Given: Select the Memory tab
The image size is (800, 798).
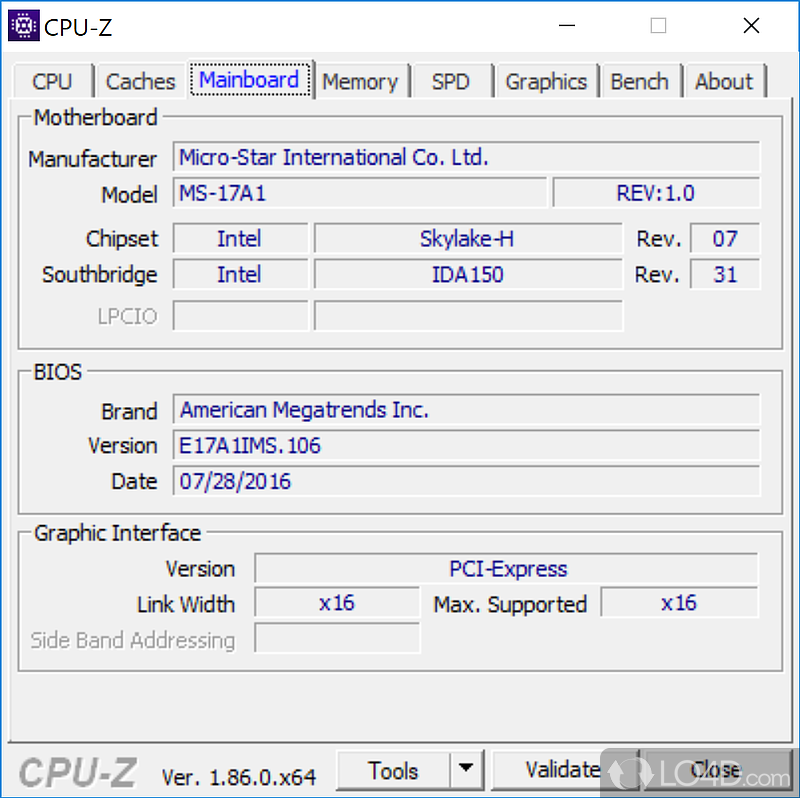Looking at the screenshot, I should tap(360, 81).
